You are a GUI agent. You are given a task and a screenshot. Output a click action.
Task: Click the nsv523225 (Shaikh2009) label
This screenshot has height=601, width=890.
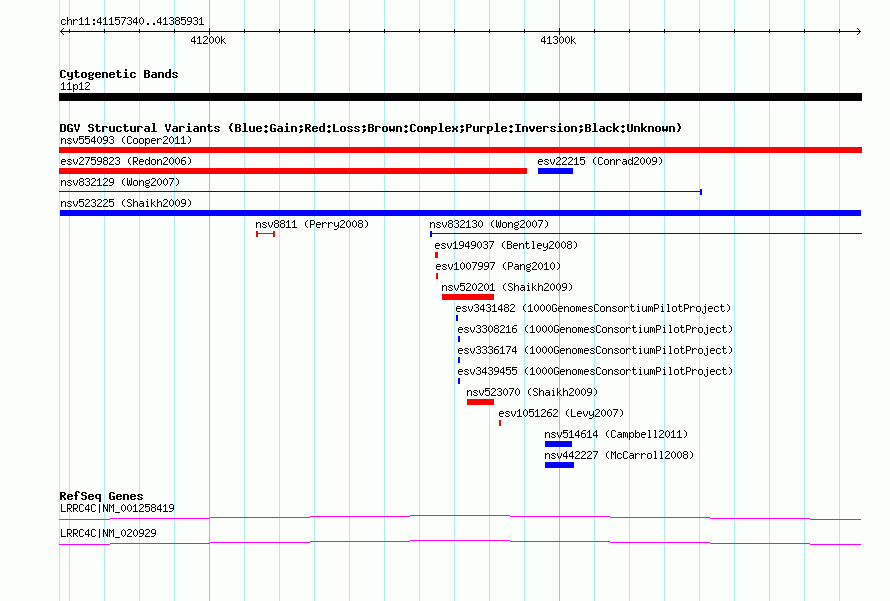click(126, 203)
